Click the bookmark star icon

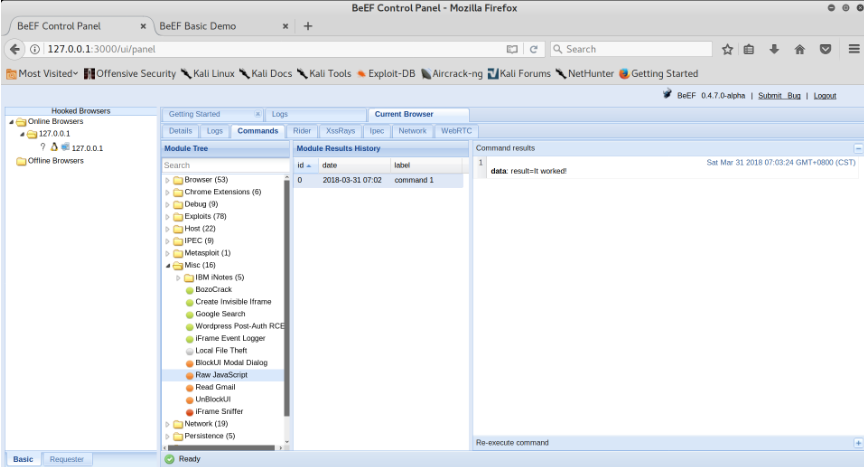coord(727,49)
